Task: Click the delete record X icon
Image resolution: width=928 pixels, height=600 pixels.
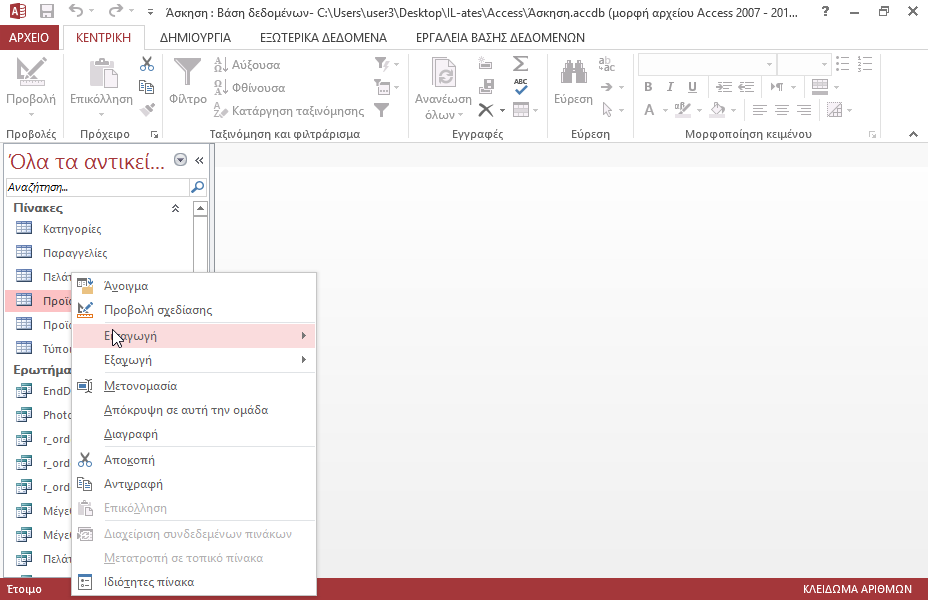Action: [x=486, y=110]
